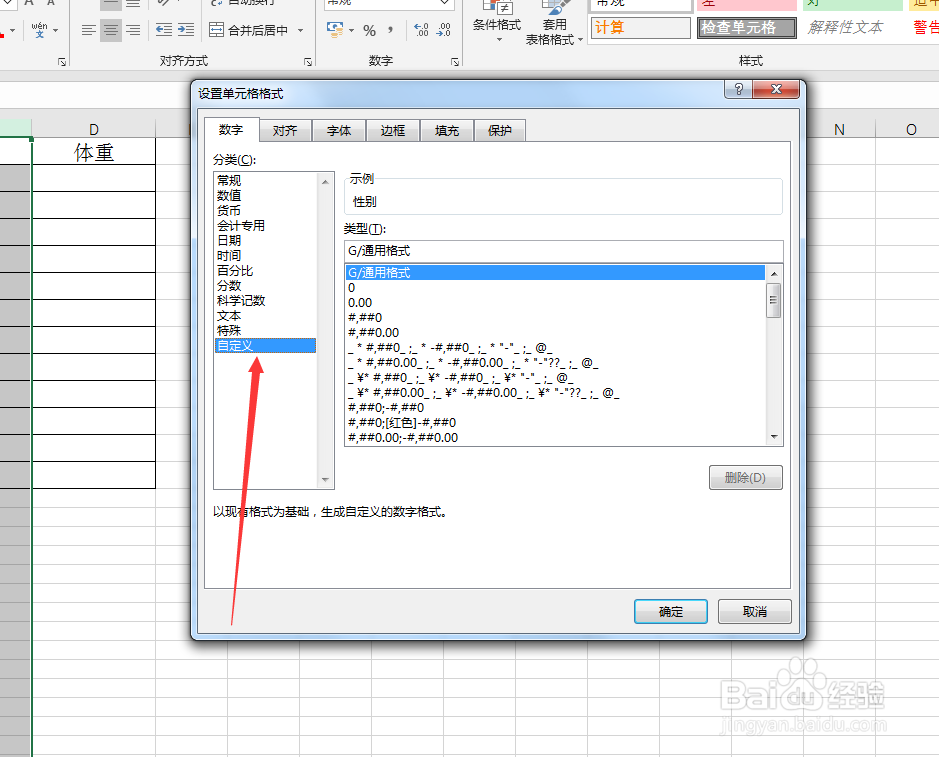This screenshot has width=939, height=757.
Task: Select 自定义 in category list
Action: pos(265,346)
